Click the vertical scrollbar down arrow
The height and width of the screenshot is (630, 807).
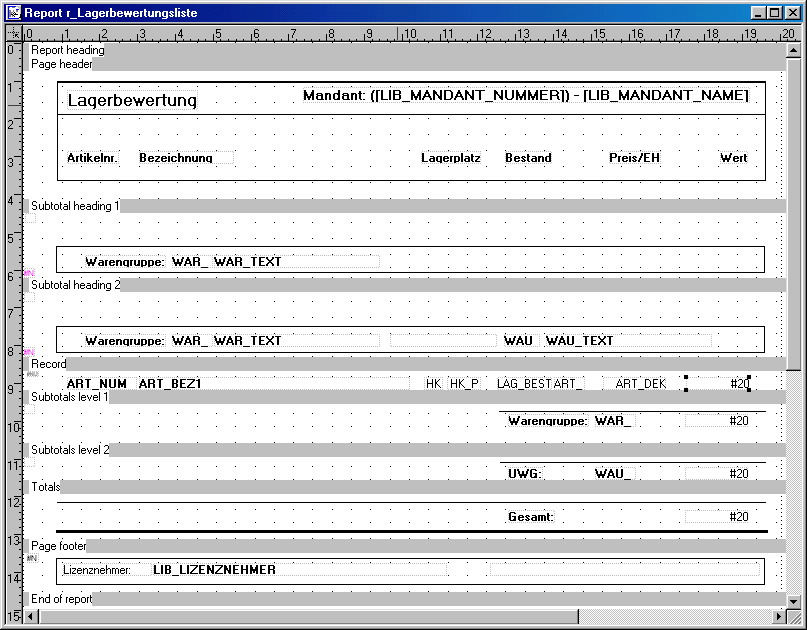(795, 597)
